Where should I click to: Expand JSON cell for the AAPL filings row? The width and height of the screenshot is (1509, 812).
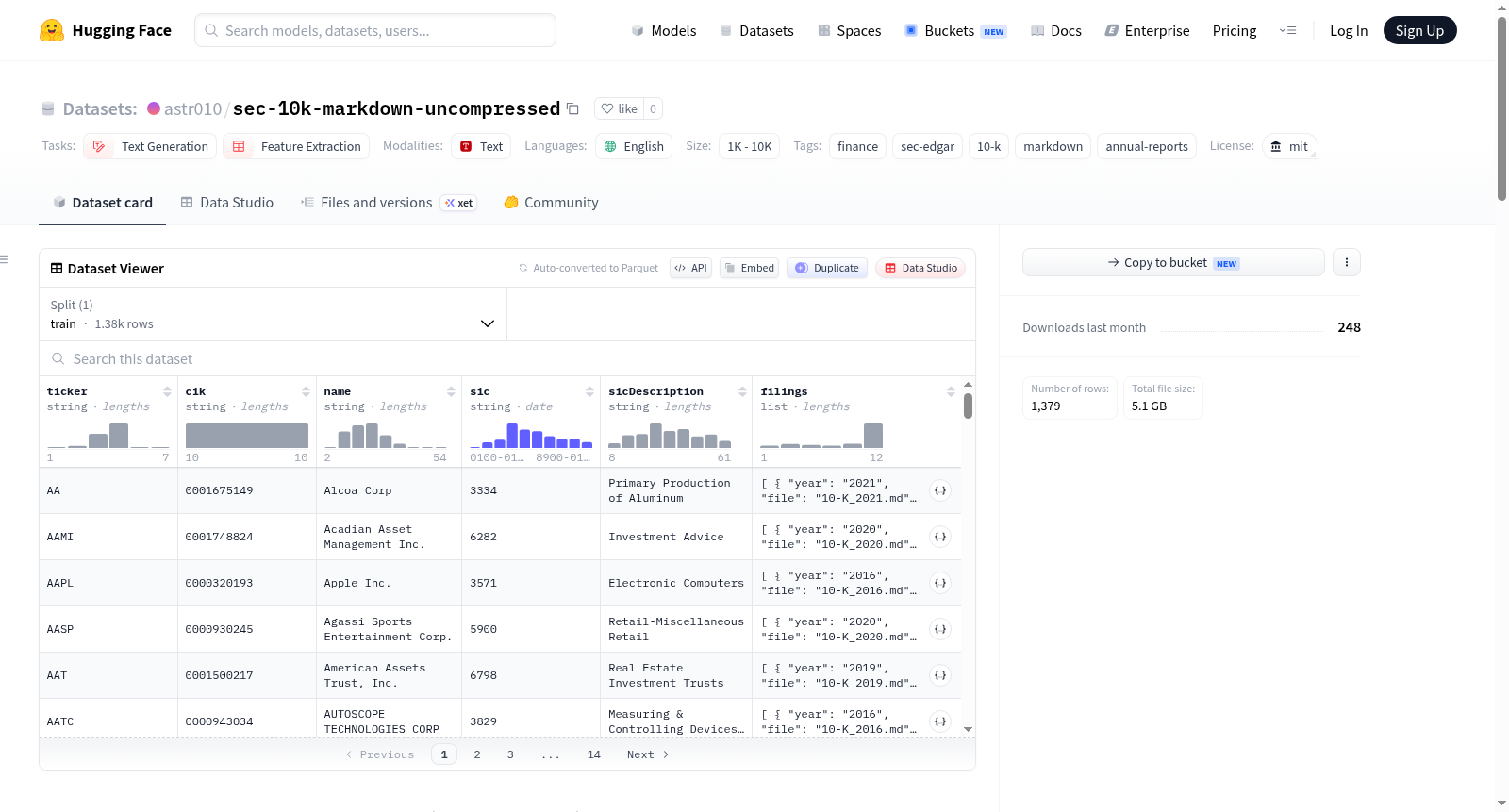click(x=940, y=583)
